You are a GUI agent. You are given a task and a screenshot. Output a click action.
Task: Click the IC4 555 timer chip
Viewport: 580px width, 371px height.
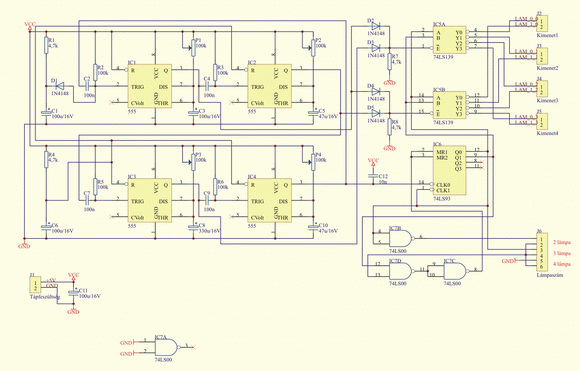tap(269, 200)
